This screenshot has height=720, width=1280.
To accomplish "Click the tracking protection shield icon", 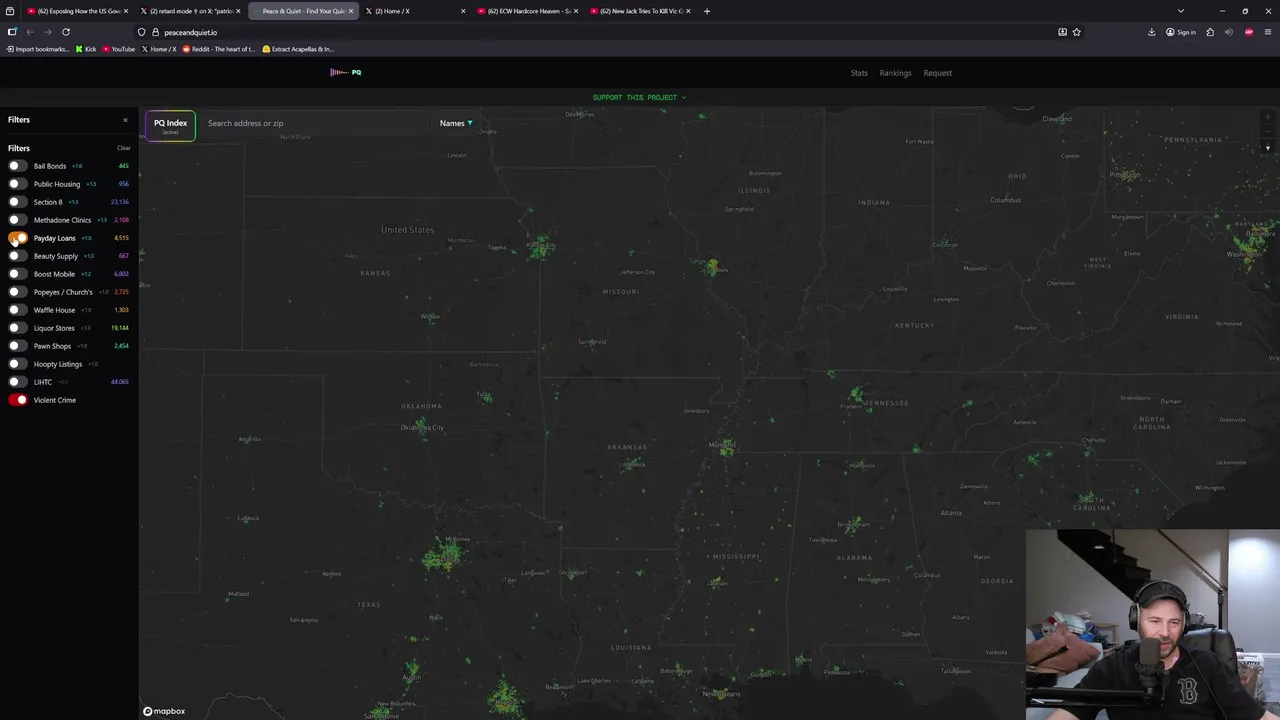I will pos(142,32).
